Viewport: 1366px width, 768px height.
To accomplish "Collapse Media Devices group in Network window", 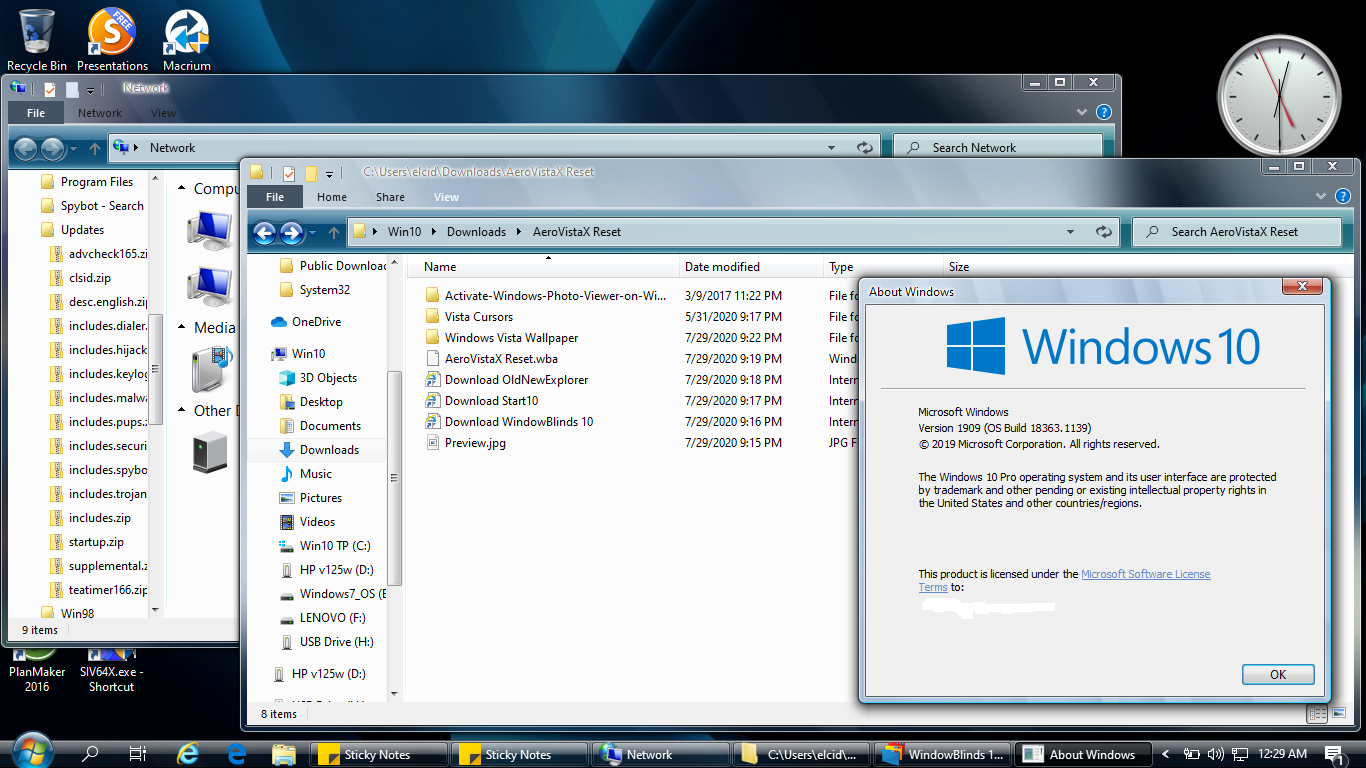I will click(x=181, y=327).
